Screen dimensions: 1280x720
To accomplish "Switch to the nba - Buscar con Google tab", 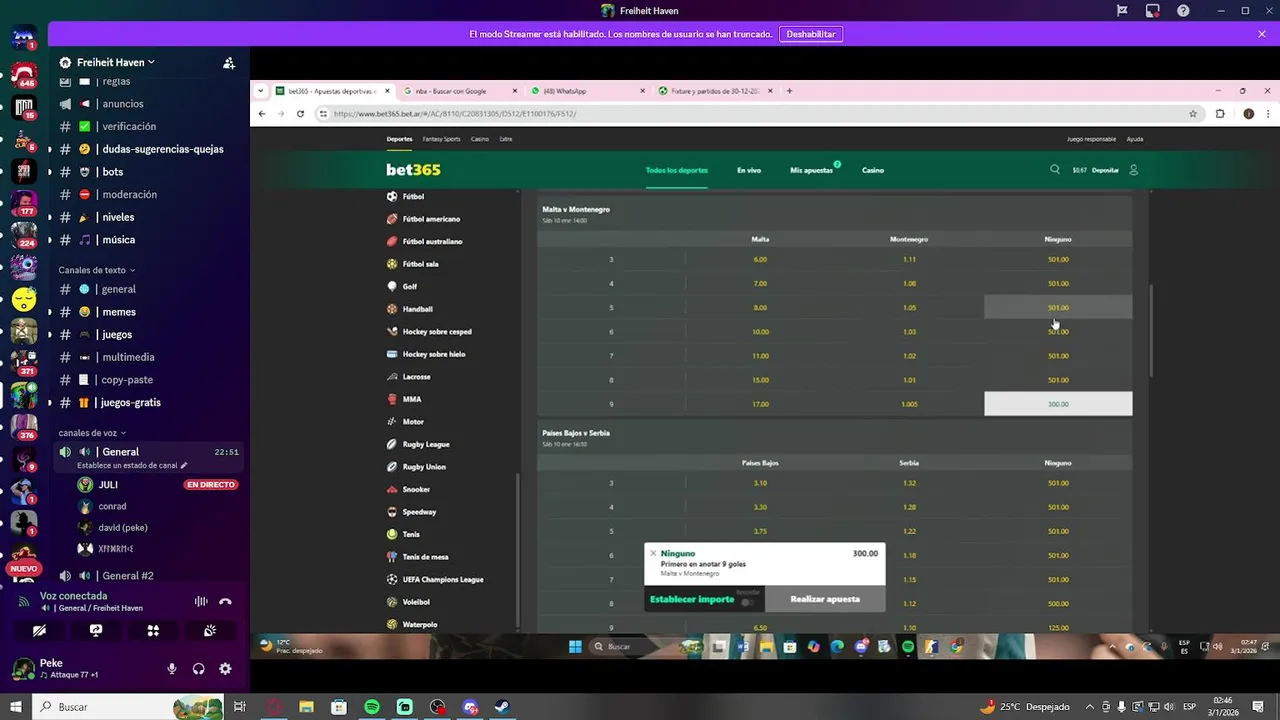I will [458, 91].
